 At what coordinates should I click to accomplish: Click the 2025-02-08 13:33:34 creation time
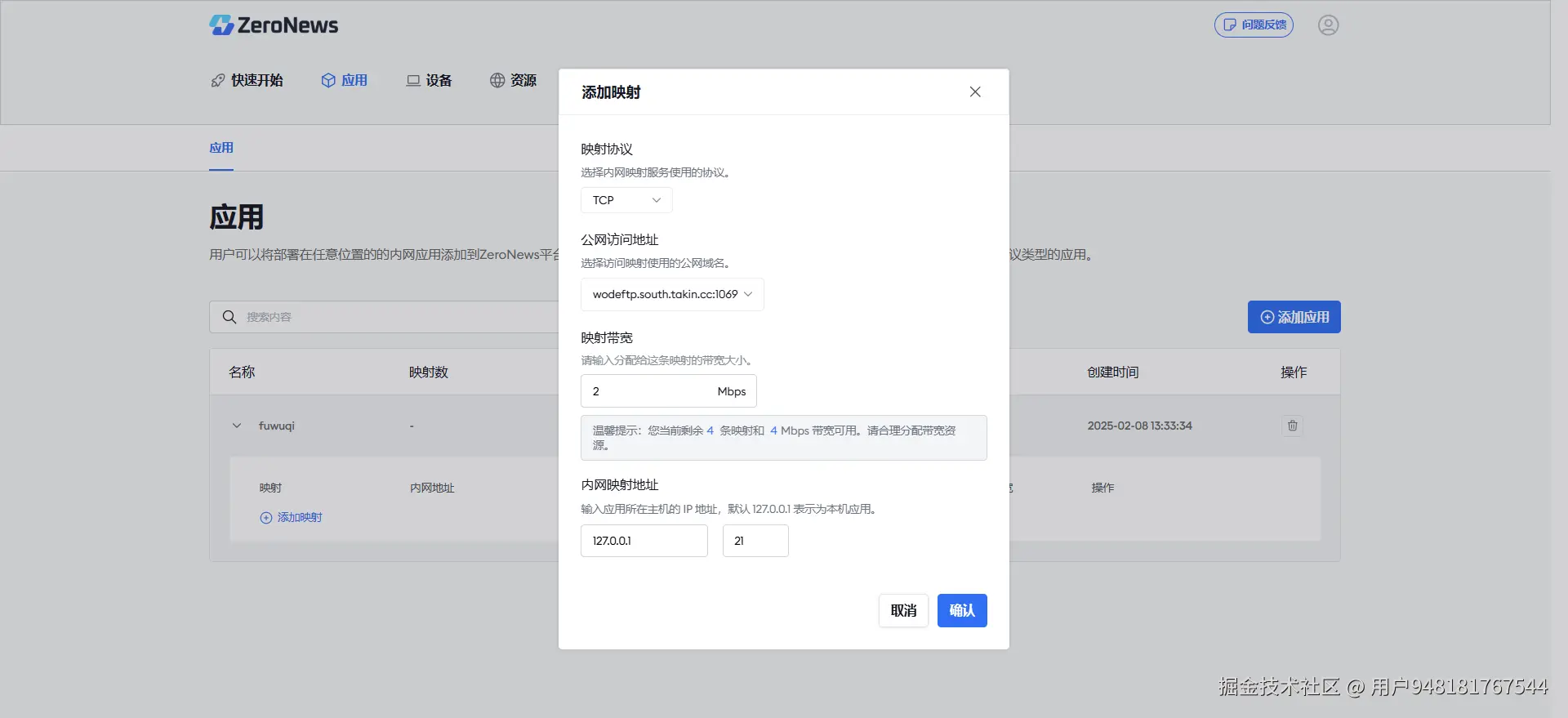click(1139, 426)
